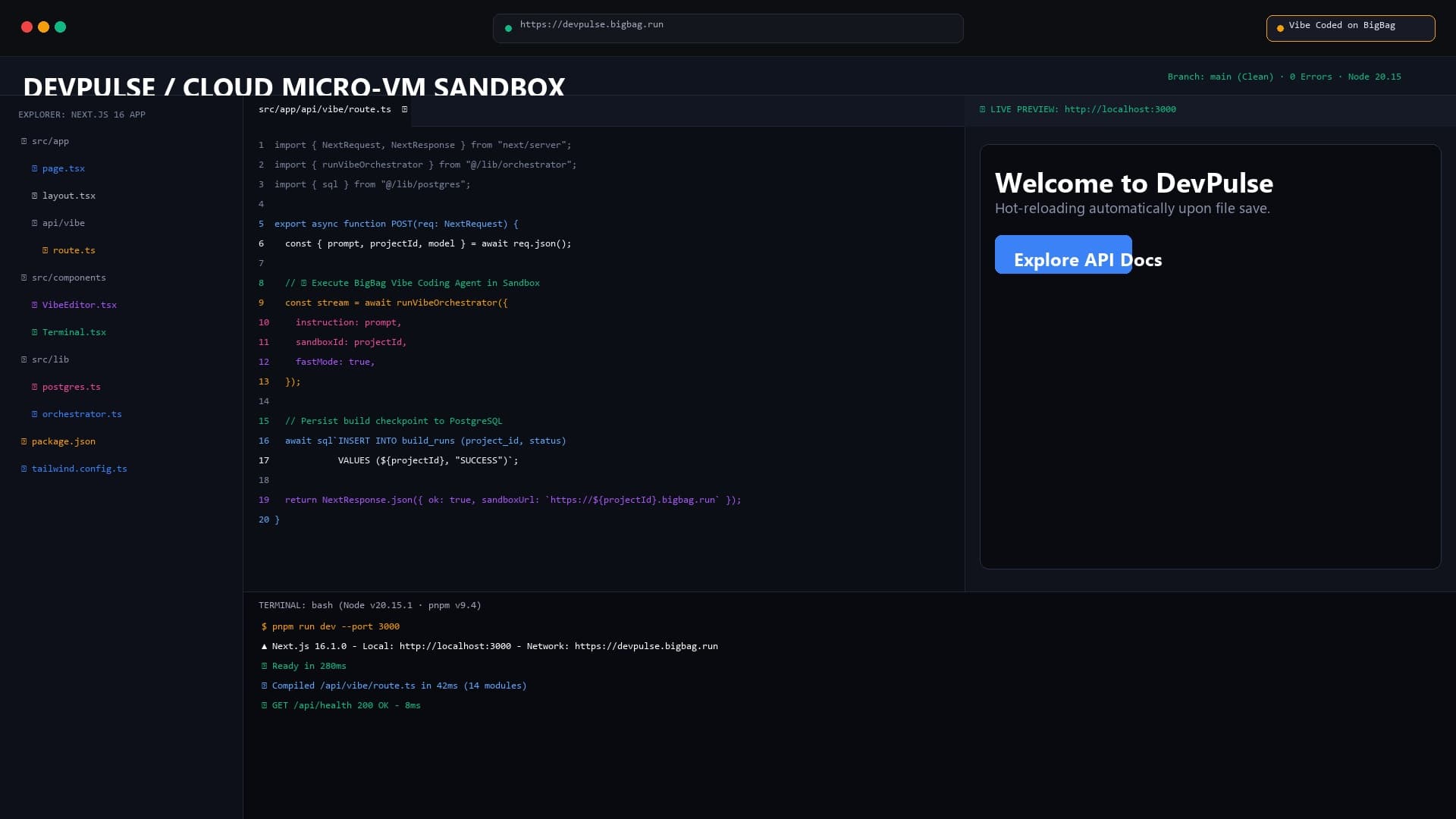Image resolution: width=1456 pixels, height=819 pixels.
Task: Click the orange file icon beside route.ts
Action: point(45,250)
